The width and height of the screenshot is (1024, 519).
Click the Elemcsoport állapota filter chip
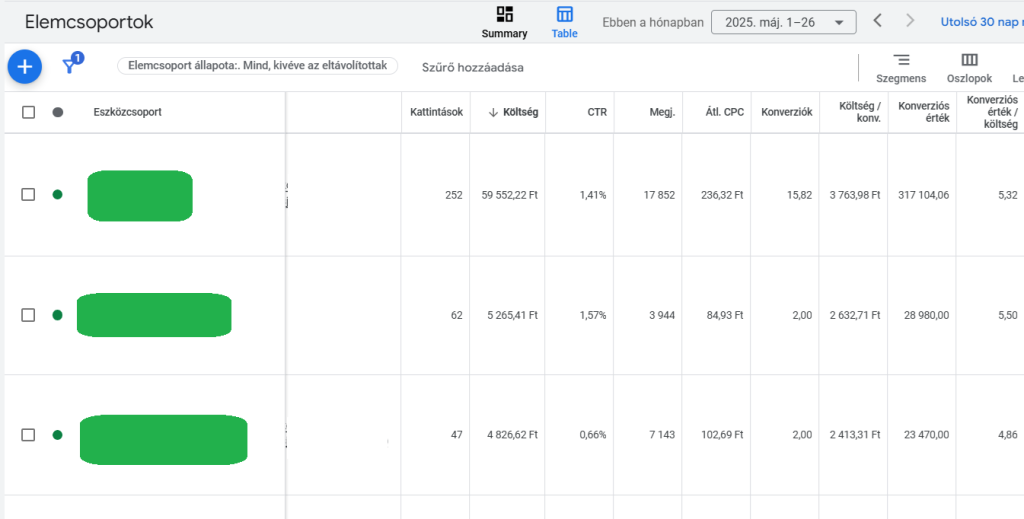click(x=257, y=66)
